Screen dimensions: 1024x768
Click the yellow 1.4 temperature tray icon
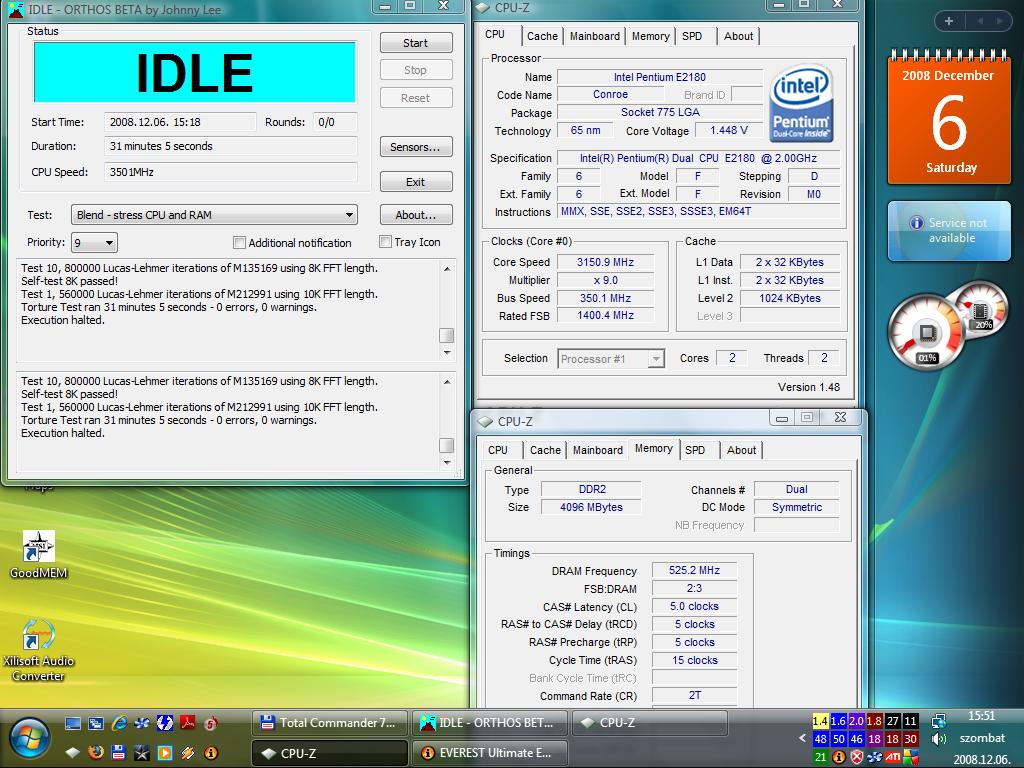820,721
